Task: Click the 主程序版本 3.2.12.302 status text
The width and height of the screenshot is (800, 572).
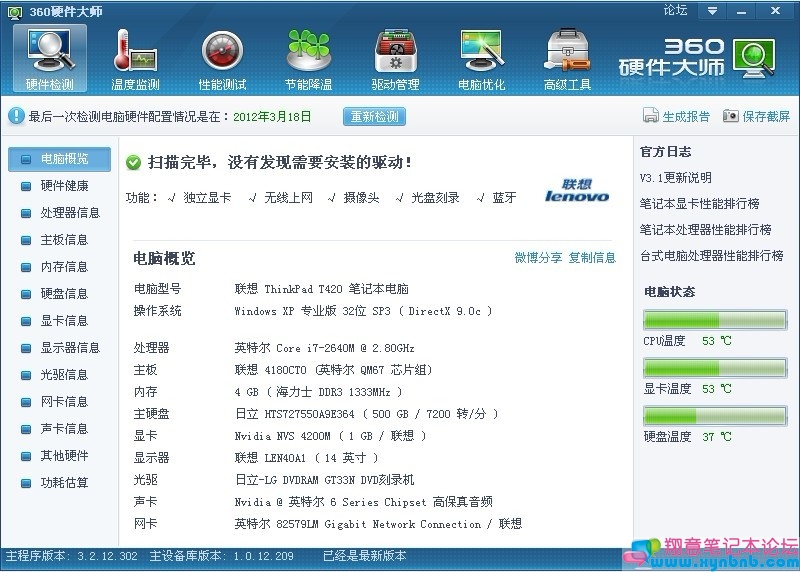Action: pos(71,556)
